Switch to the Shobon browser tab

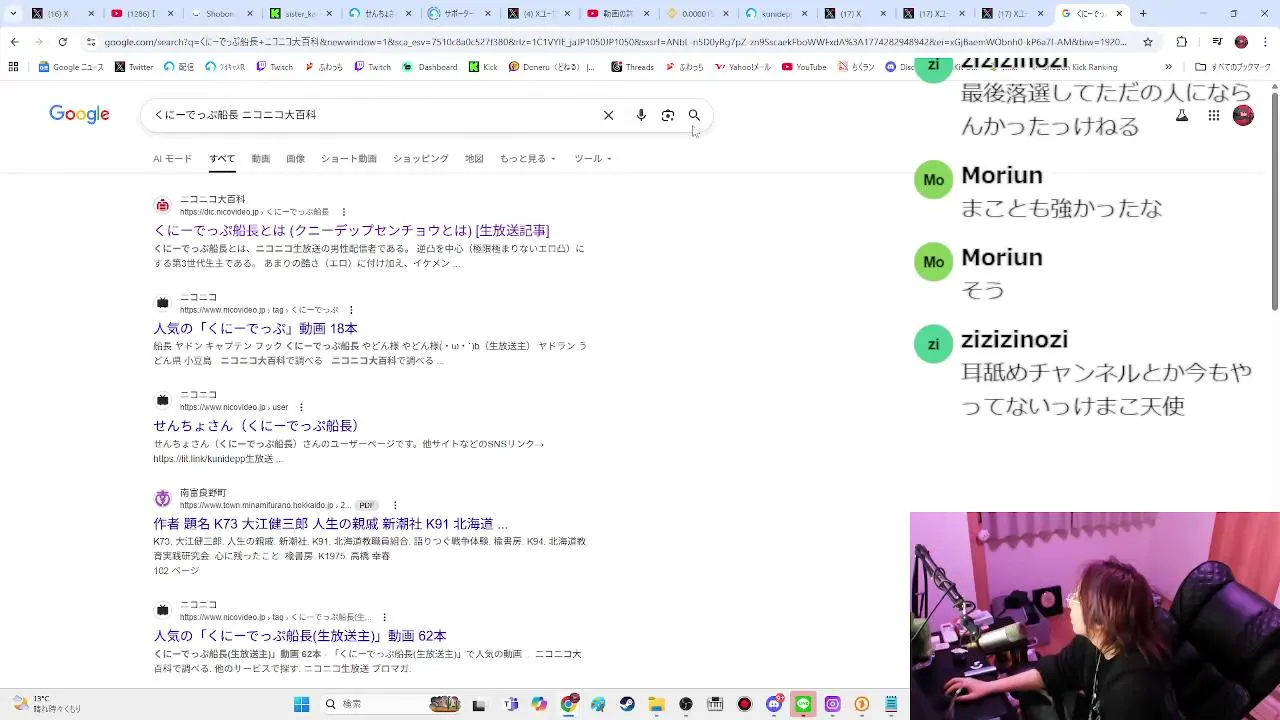[x=221, y=14]
